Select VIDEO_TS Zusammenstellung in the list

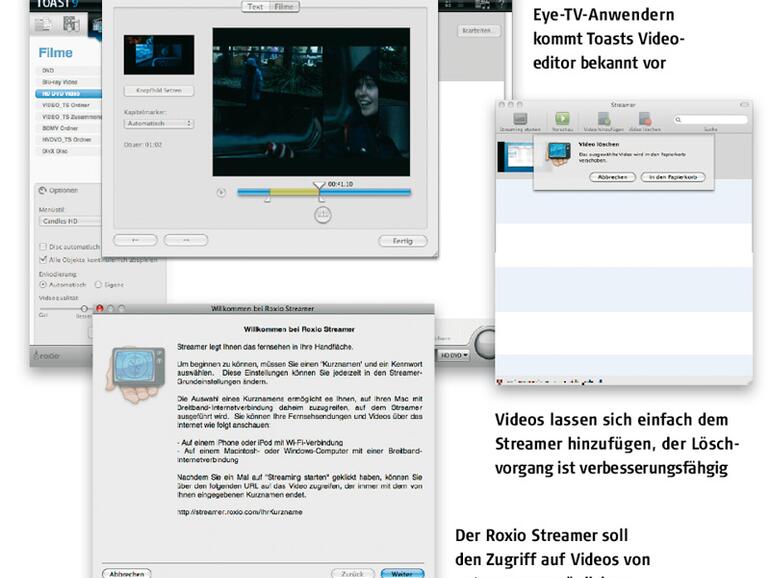tap(68, 117)
